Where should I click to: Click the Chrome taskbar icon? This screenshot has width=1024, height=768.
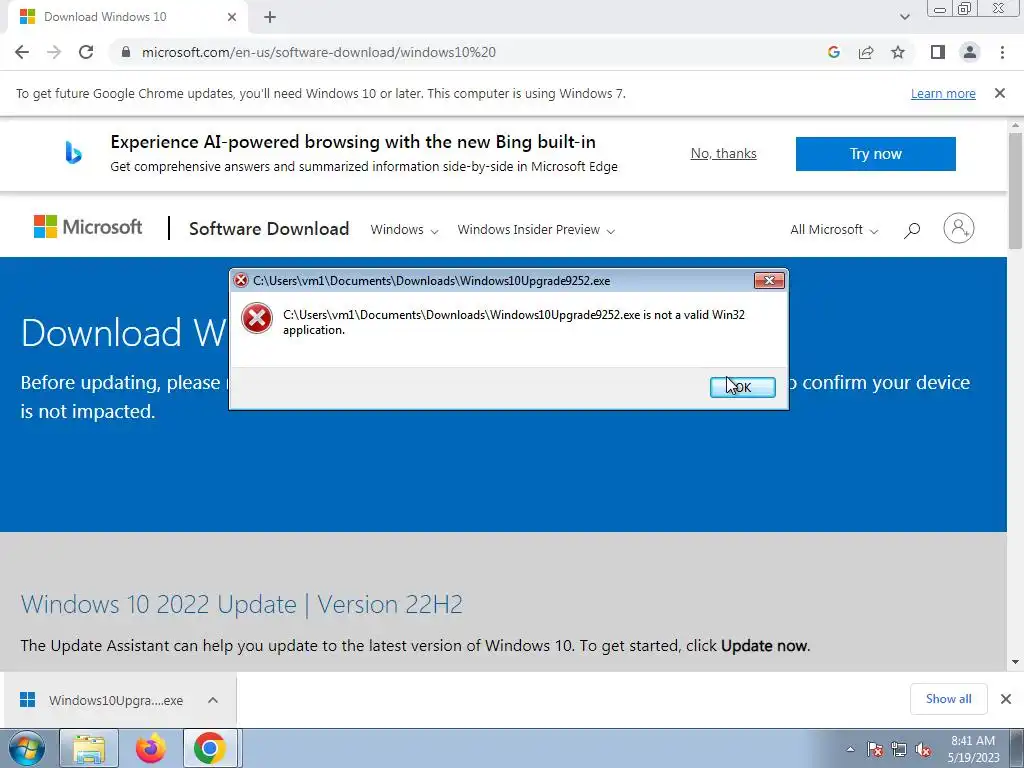tap(210, 748)
